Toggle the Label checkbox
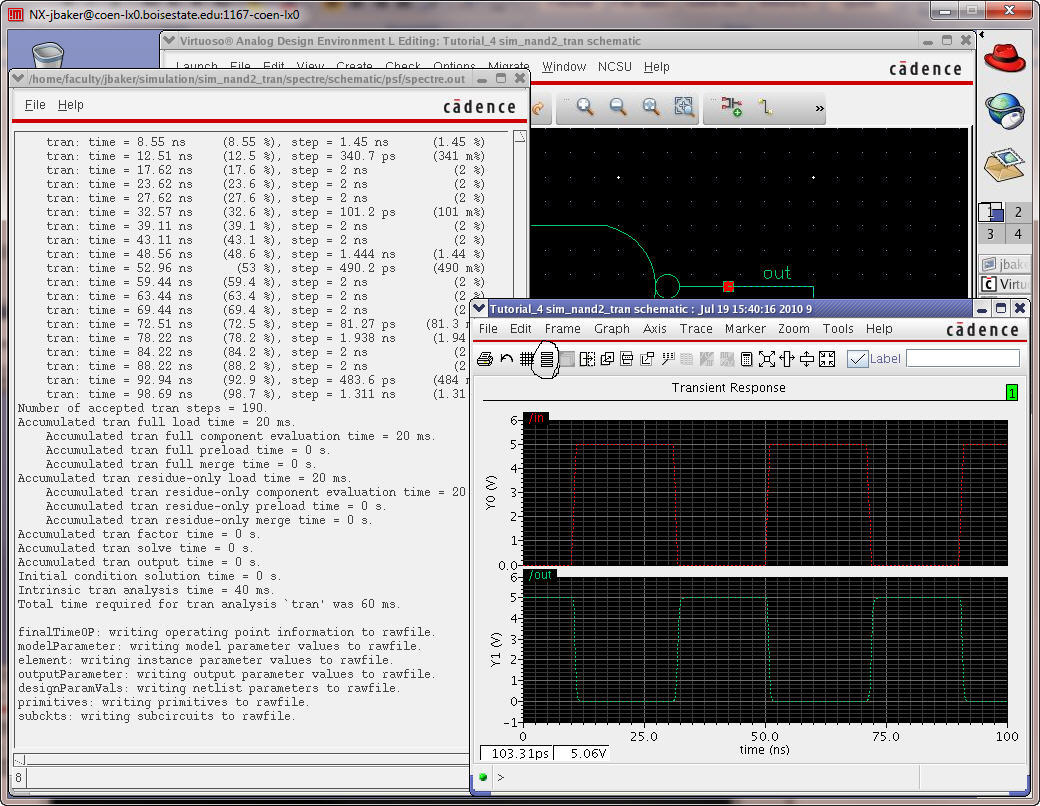Viewport: 1040px width, 806px height. [x=857, y=359]
